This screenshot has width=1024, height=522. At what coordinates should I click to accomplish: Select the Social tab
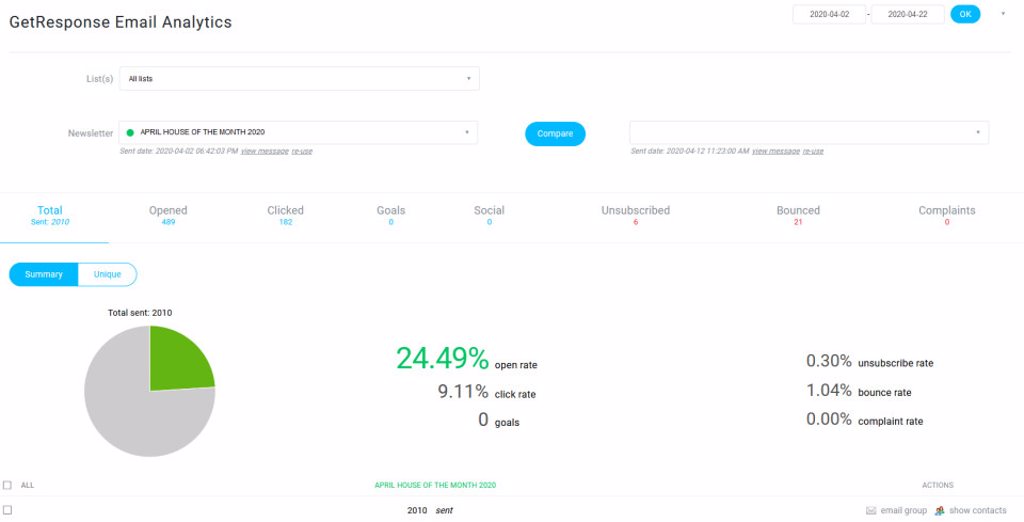489,216
